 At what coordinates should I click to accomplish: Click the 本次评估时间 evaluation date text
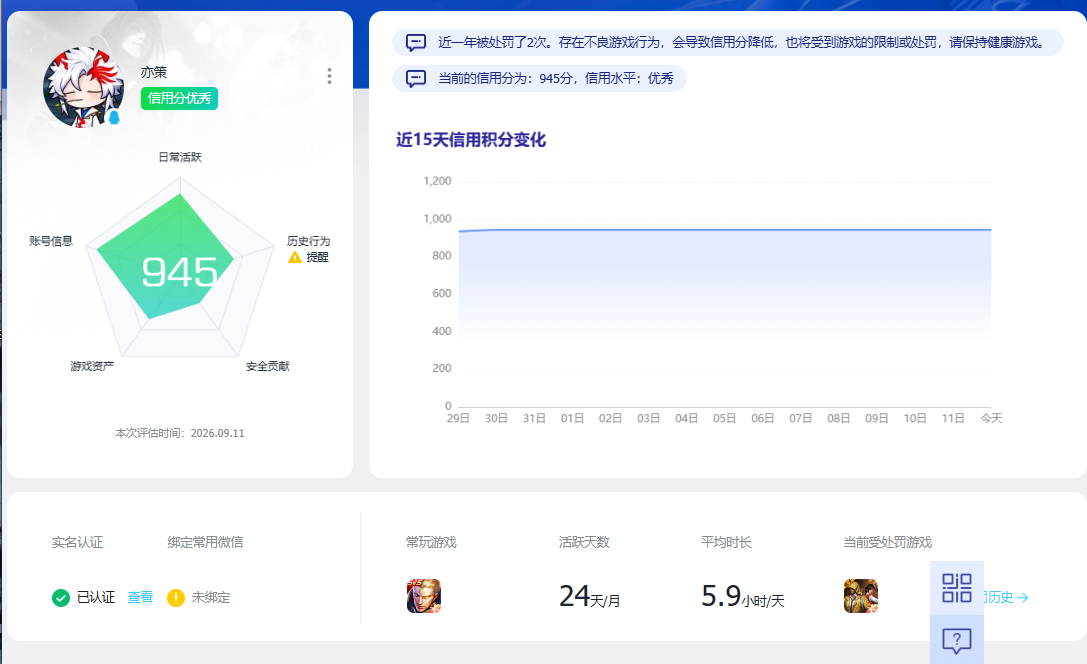pos(180,433)
